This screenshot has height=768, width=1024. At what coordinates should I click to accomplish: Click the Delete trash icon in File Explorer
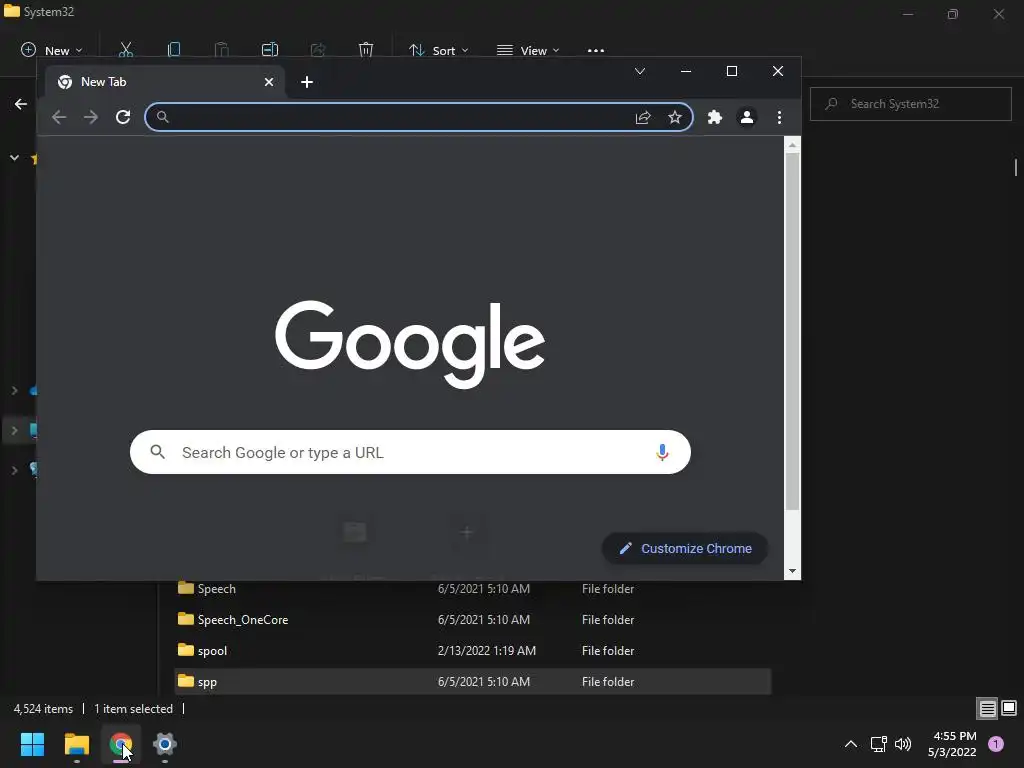pyautogui.click(x=366, y=50)
